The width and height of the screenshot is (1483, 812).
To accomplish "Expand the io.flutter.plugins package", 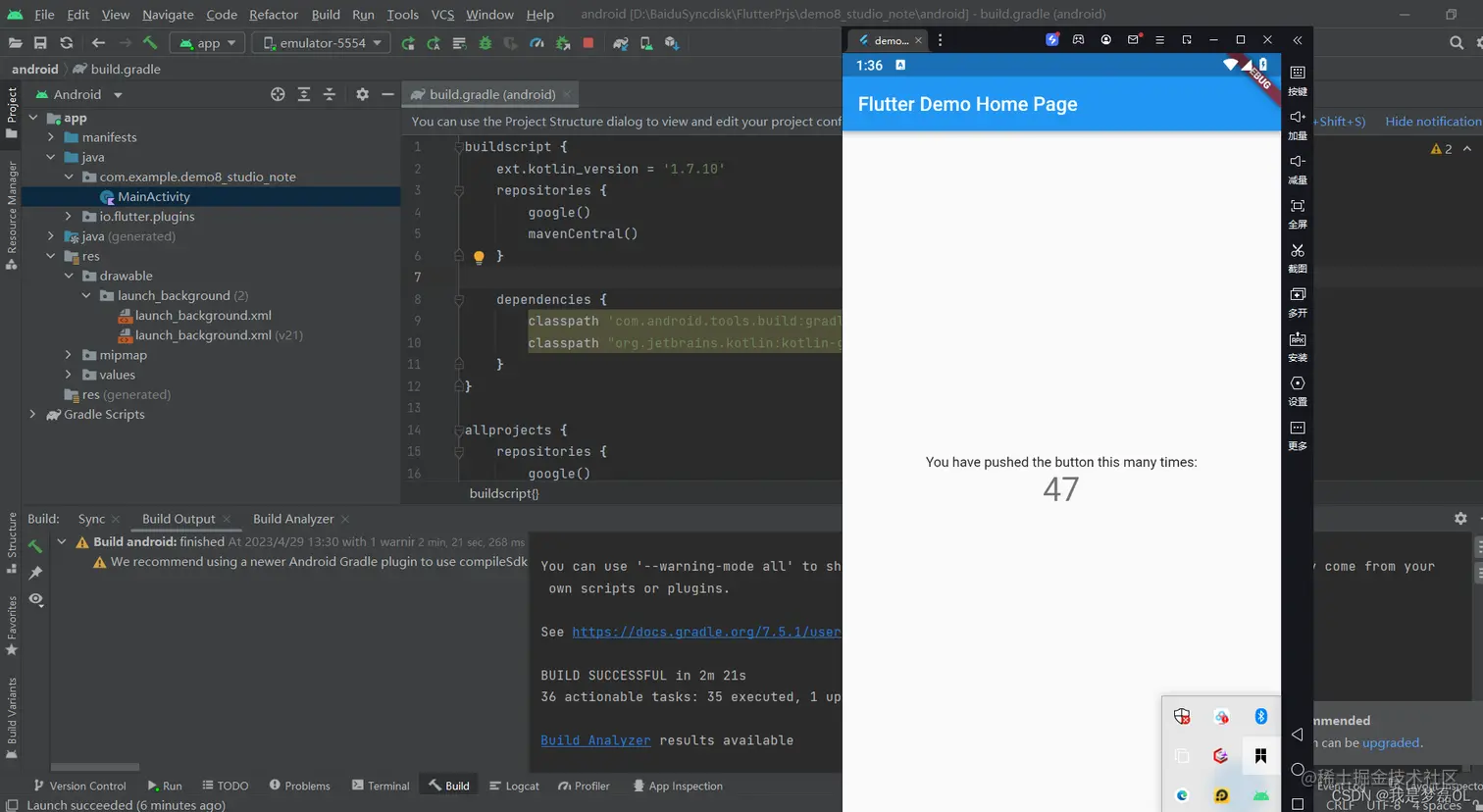I will tap(69, 216).
